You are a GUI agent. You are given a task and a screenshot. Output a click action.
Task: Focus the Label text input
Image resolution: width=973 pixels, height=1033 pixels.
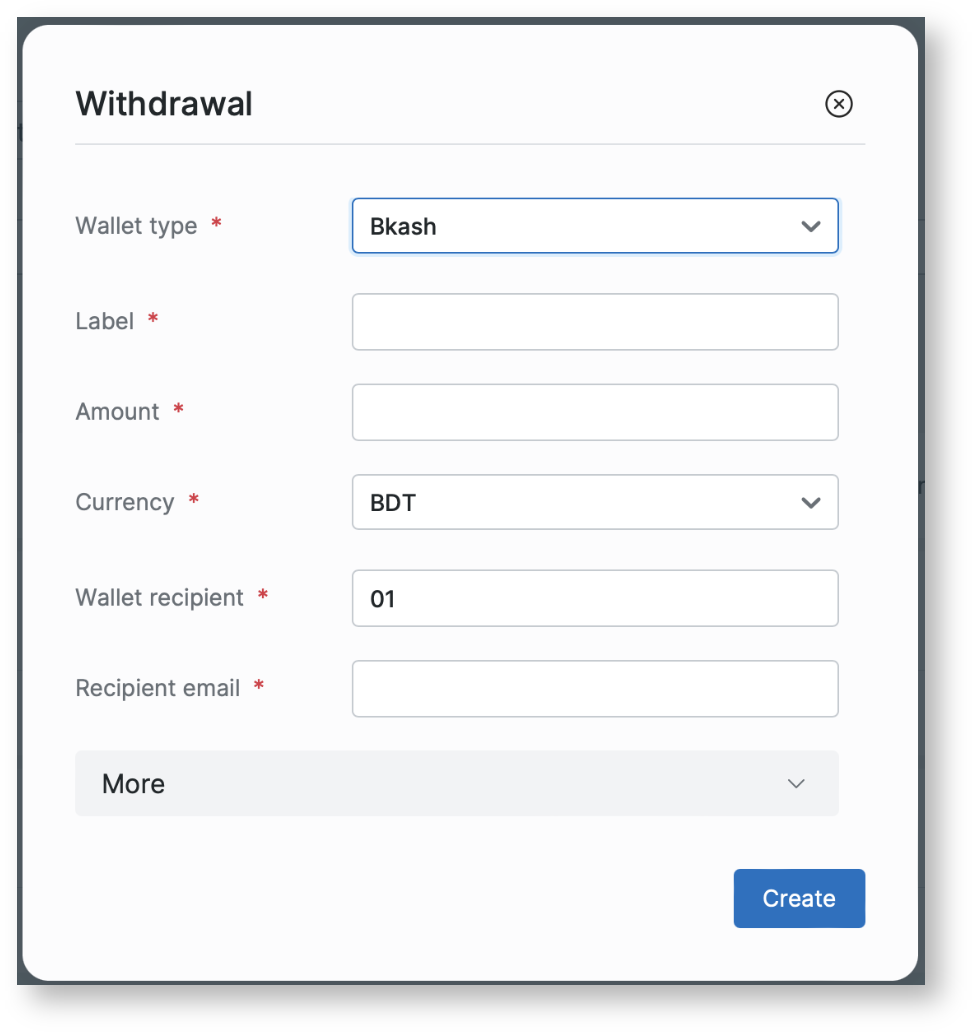click(x=594, y=322)
